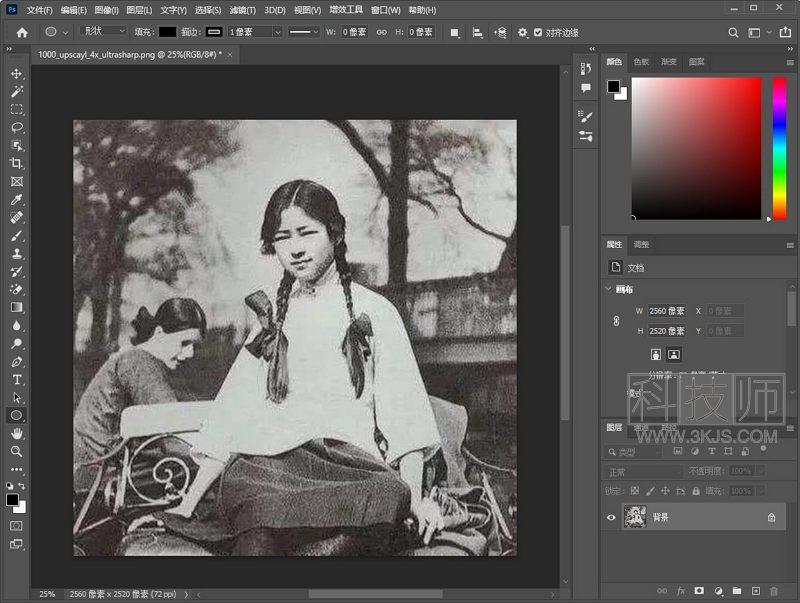The image size is (800, 603).
Task: Select the Magic Wand tool
Action: [x=16, y=91]
